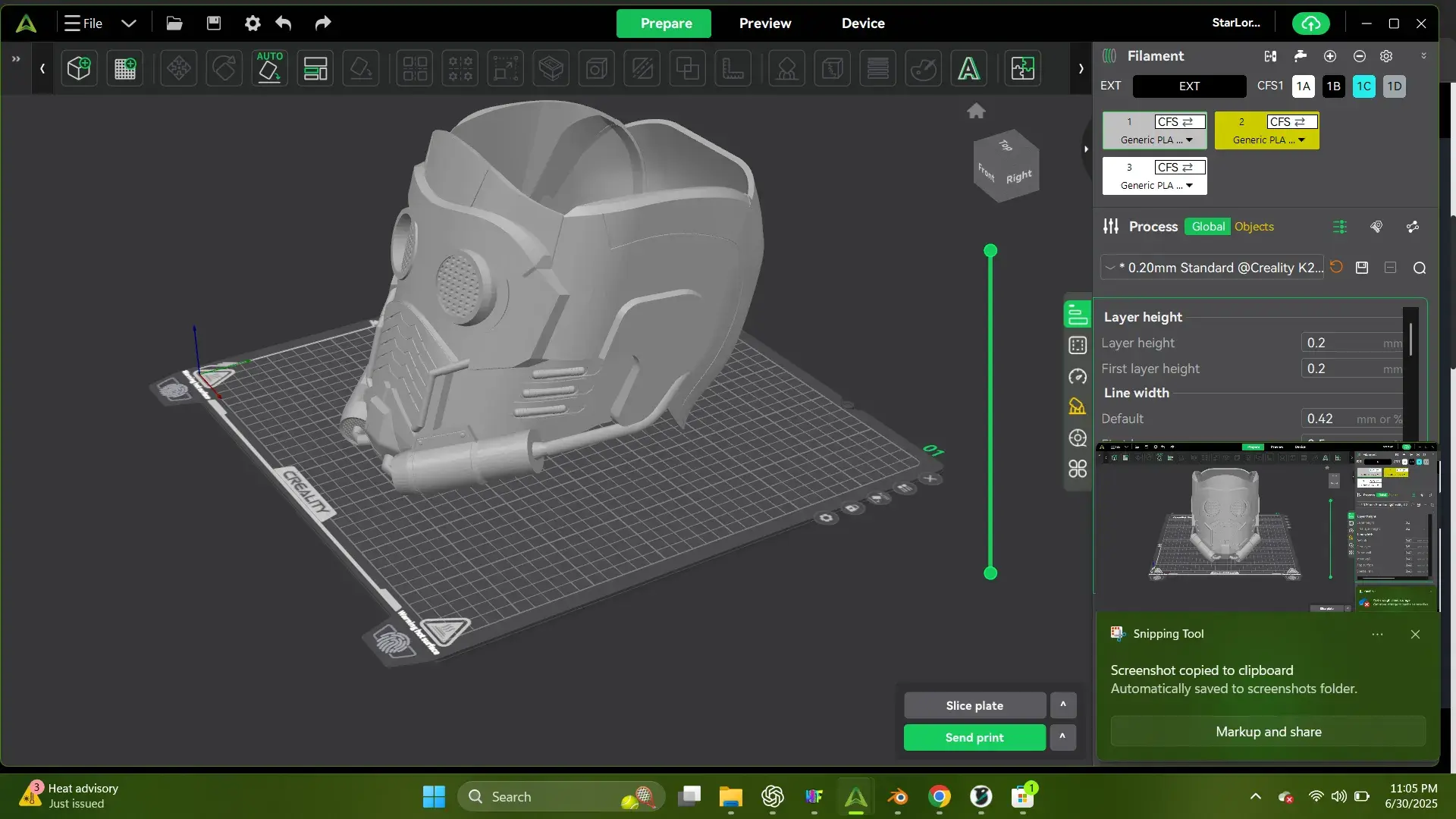The height and width of the screenshot is (819, 1456).
Task: Switch to the Device tab
Action: 863,24
